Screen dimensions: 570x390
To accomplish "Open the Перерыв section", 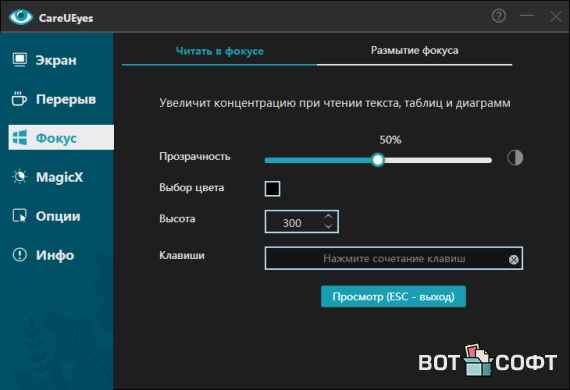I will click(x=61, y=99).
